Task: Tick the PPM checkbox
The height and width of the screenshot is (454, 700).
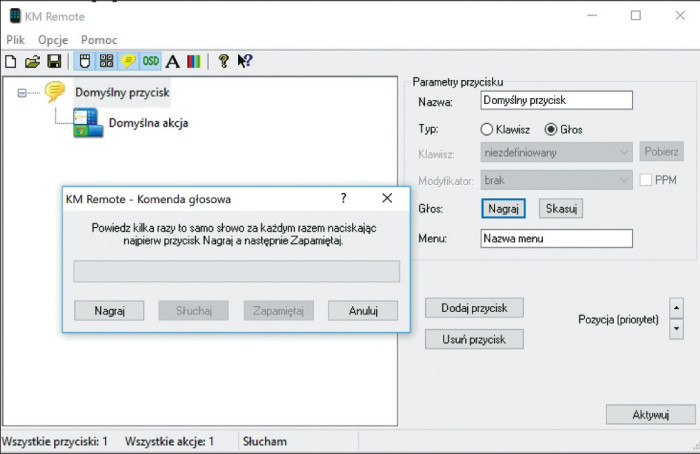Action: pyautogui.click(x=646, y=180)
